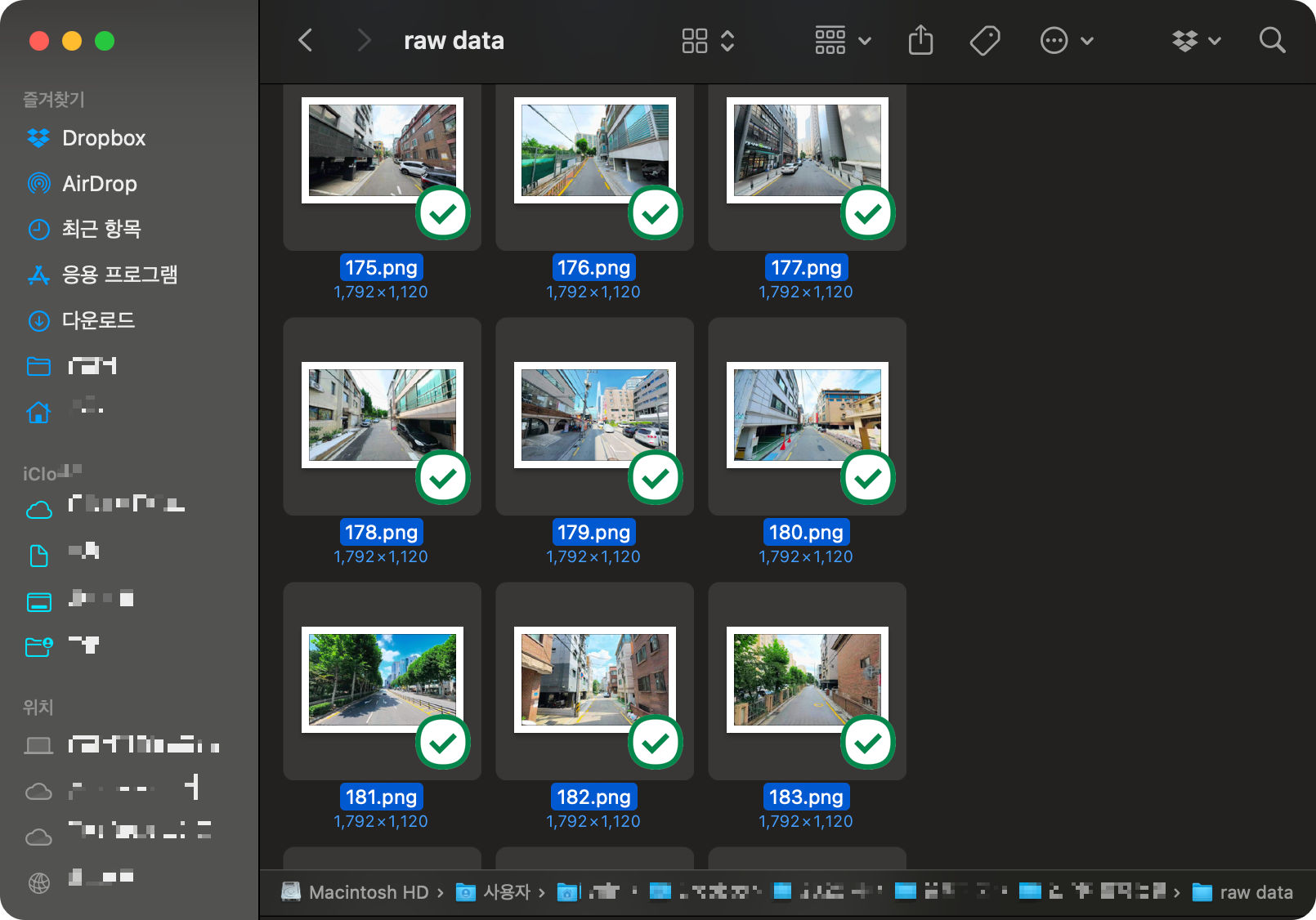Go forward using the right chevron

[x=364, y=40]
